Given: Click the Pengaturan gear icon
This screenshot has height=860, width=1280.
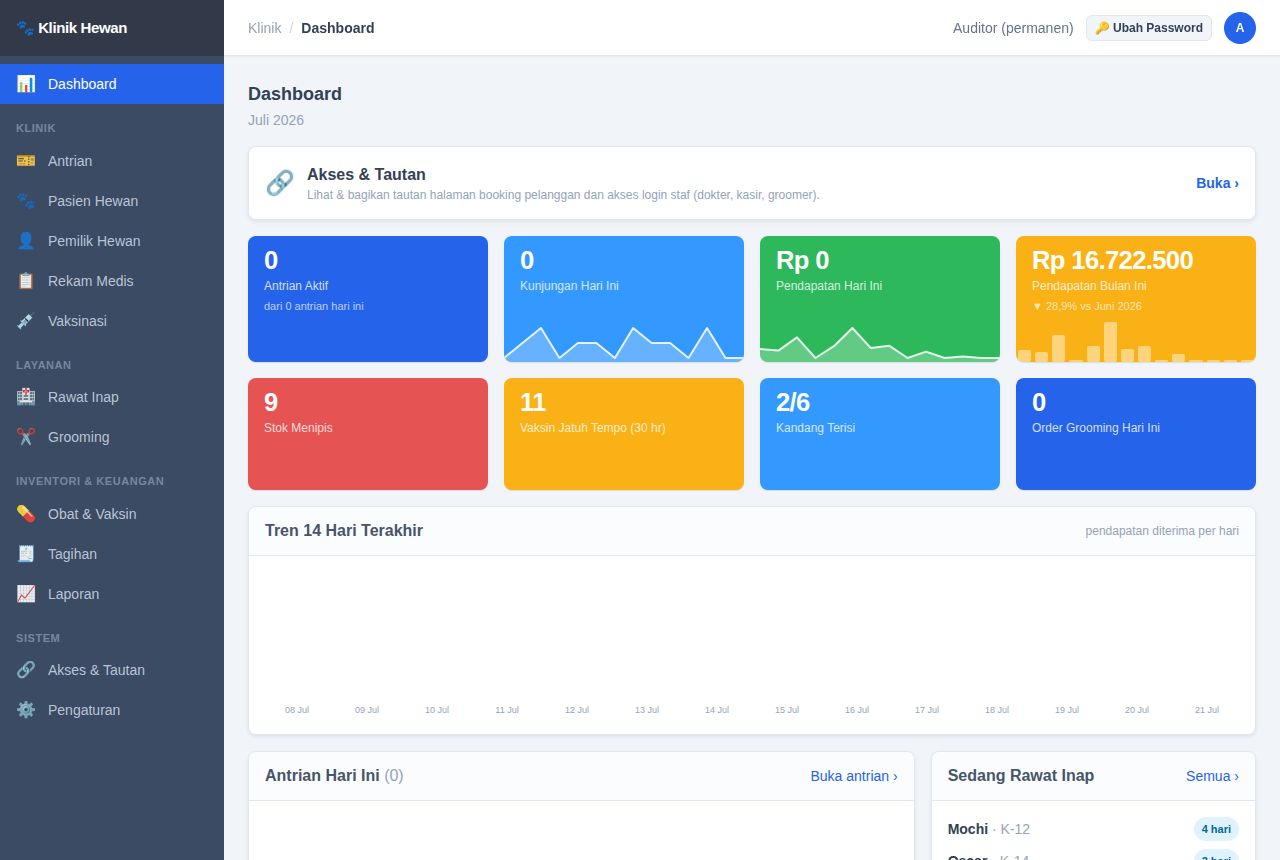Looking at the screenshot, I should (x=26, y=710).
